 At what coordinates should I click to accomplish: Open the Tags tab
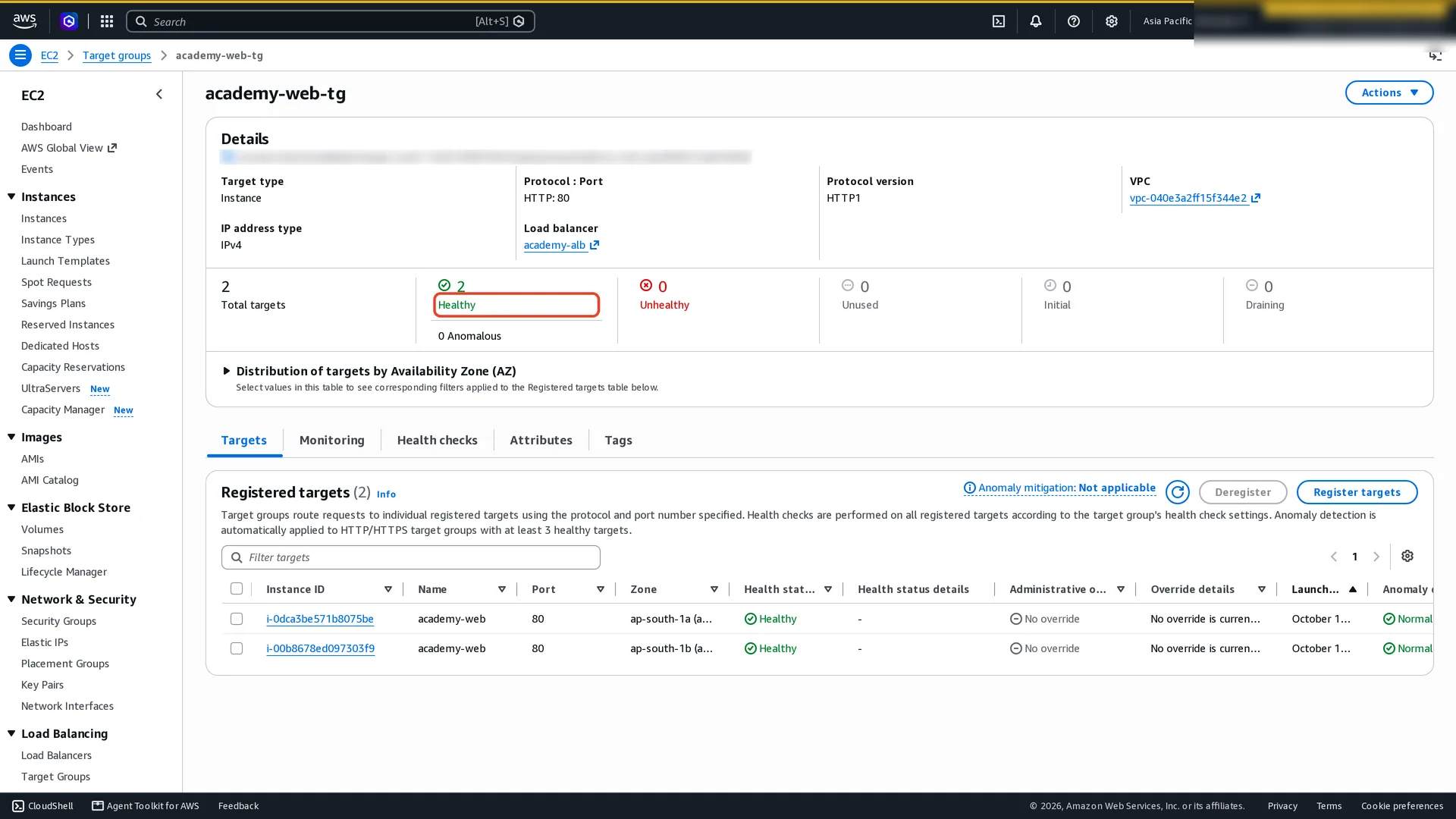tap(619, 440)
